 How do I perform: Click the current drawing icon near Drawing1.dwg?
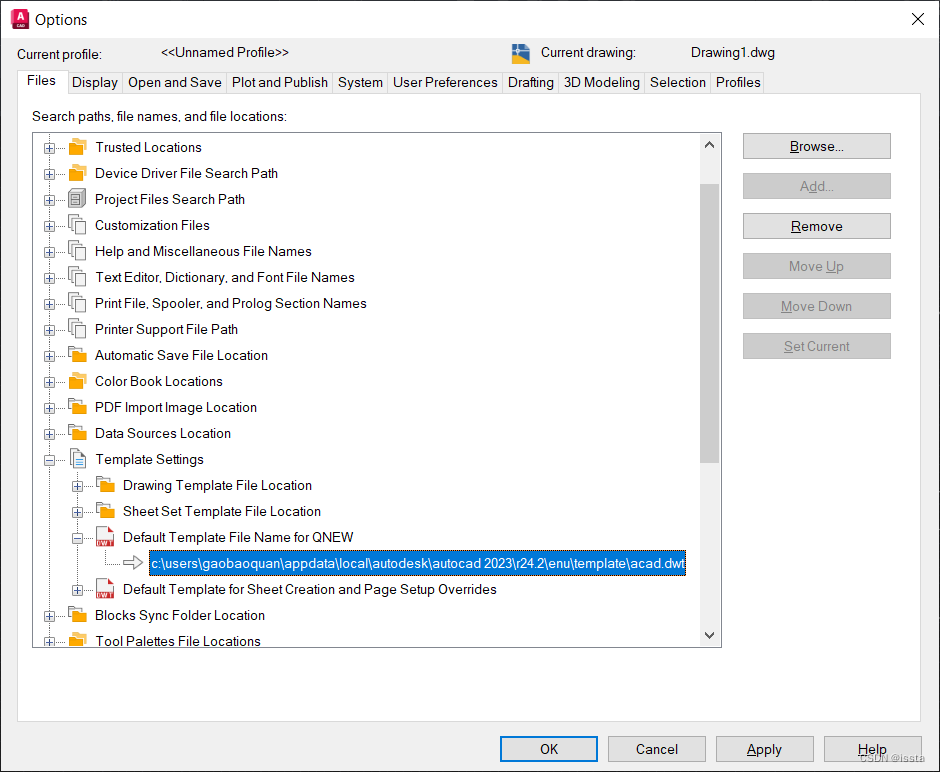click(521, 53)
